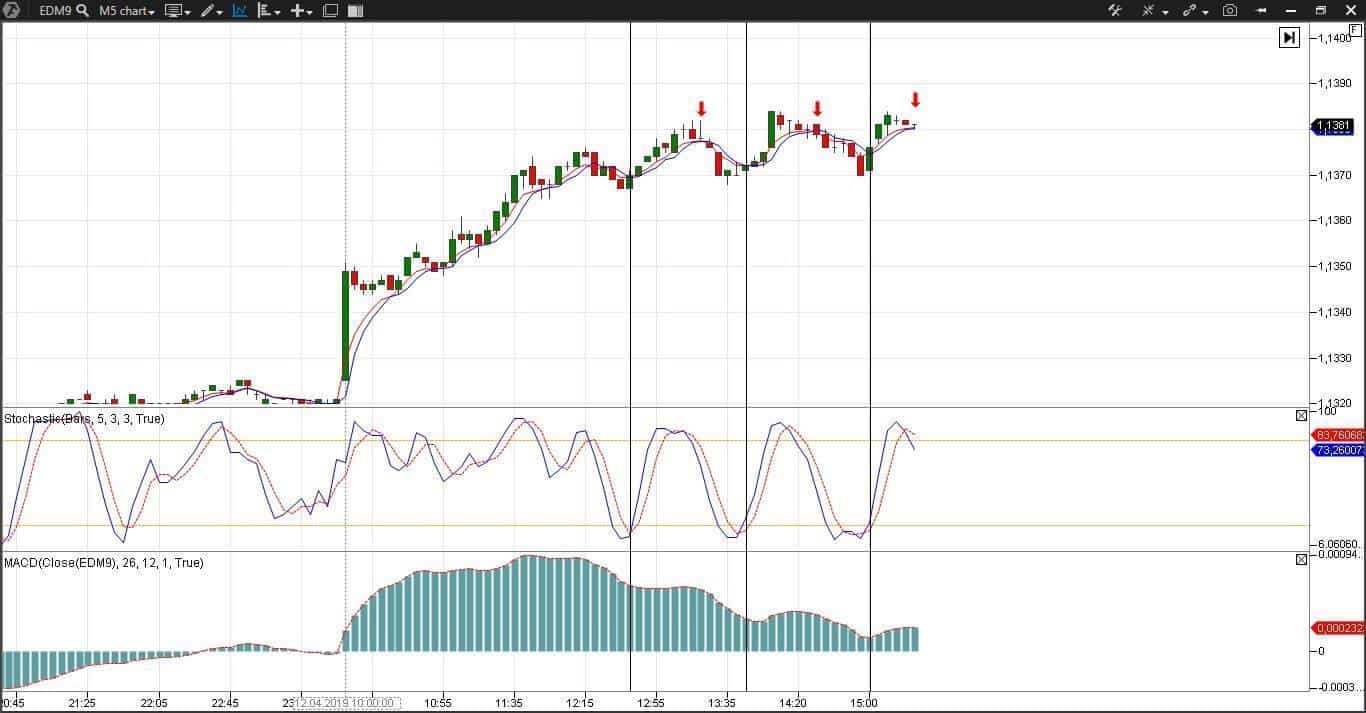This screenshot has width=1366, height=713.
Task: Open the M5 chart timeframe dropdown
Action: (127, 11)
